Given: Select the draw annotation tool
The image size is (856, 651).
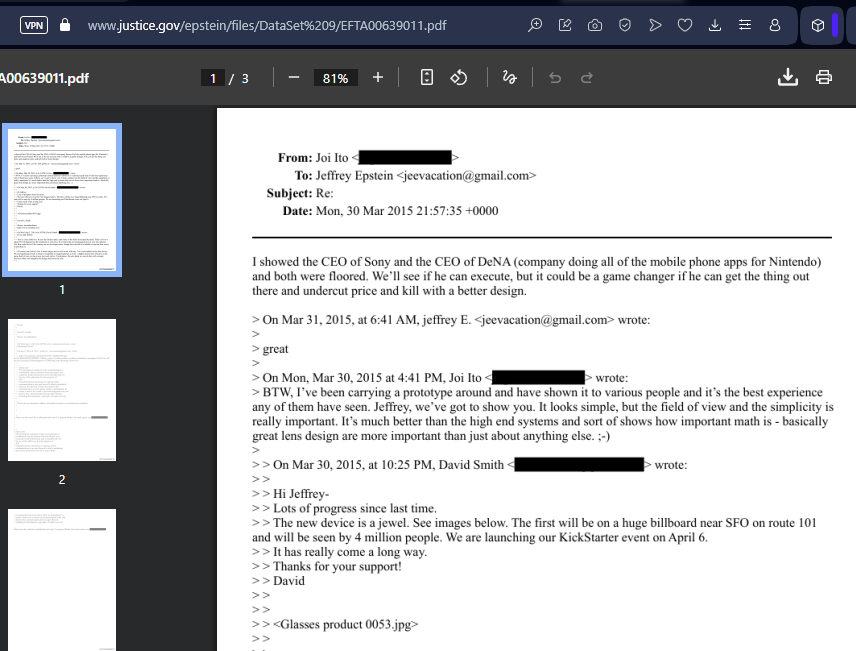Looking at the screenshot, I should [509, 78].
